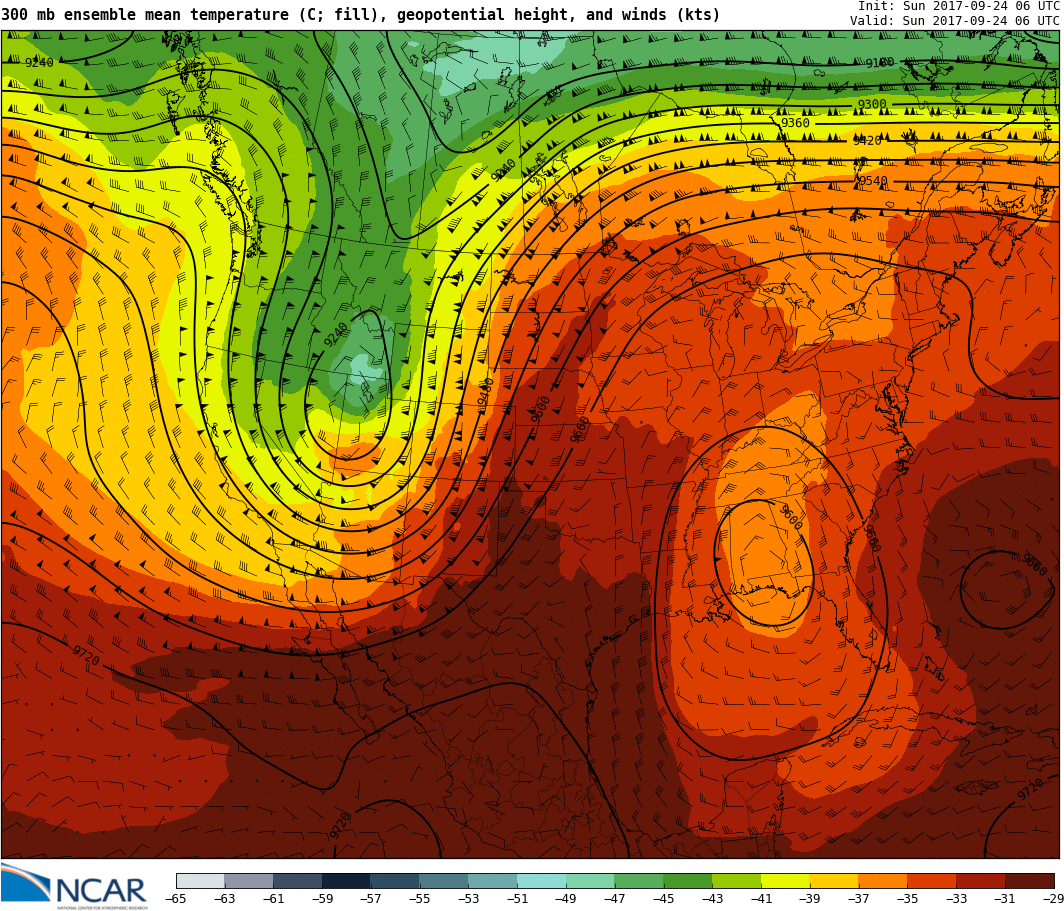1064x911 pixels.
Task: Click the 9300 height contour label
Action: coord(872,104)
